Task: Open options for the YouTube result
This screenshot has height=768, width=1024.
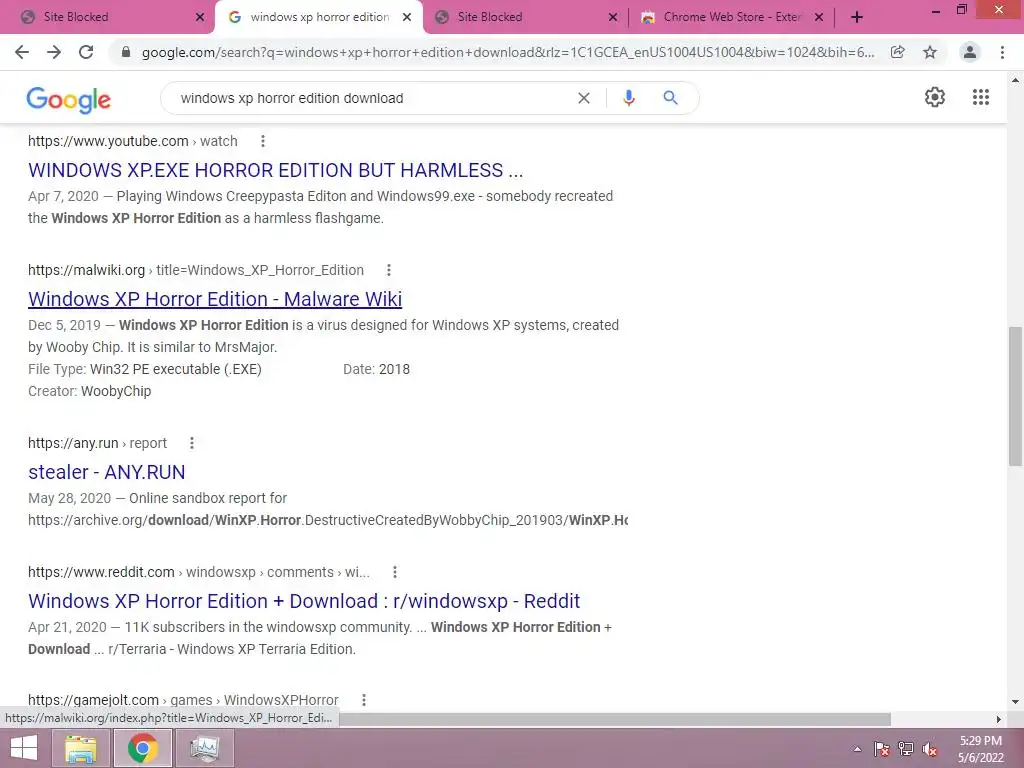Action: pyautogui.click(x=263, y=141)
